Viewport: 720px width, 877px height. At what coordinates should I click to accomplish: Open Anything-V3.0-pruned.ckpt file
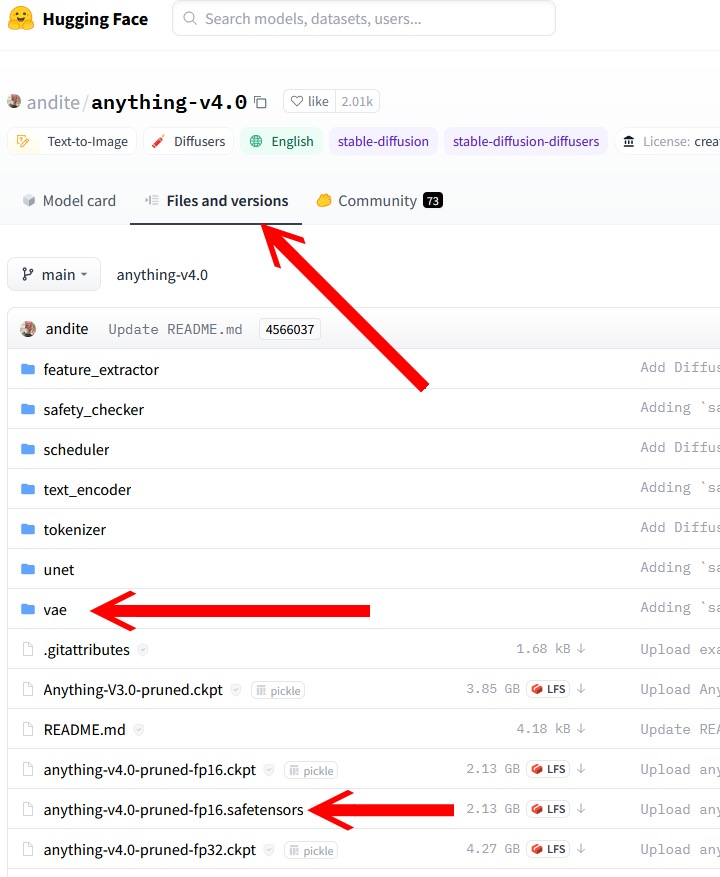tap(133, 690)
